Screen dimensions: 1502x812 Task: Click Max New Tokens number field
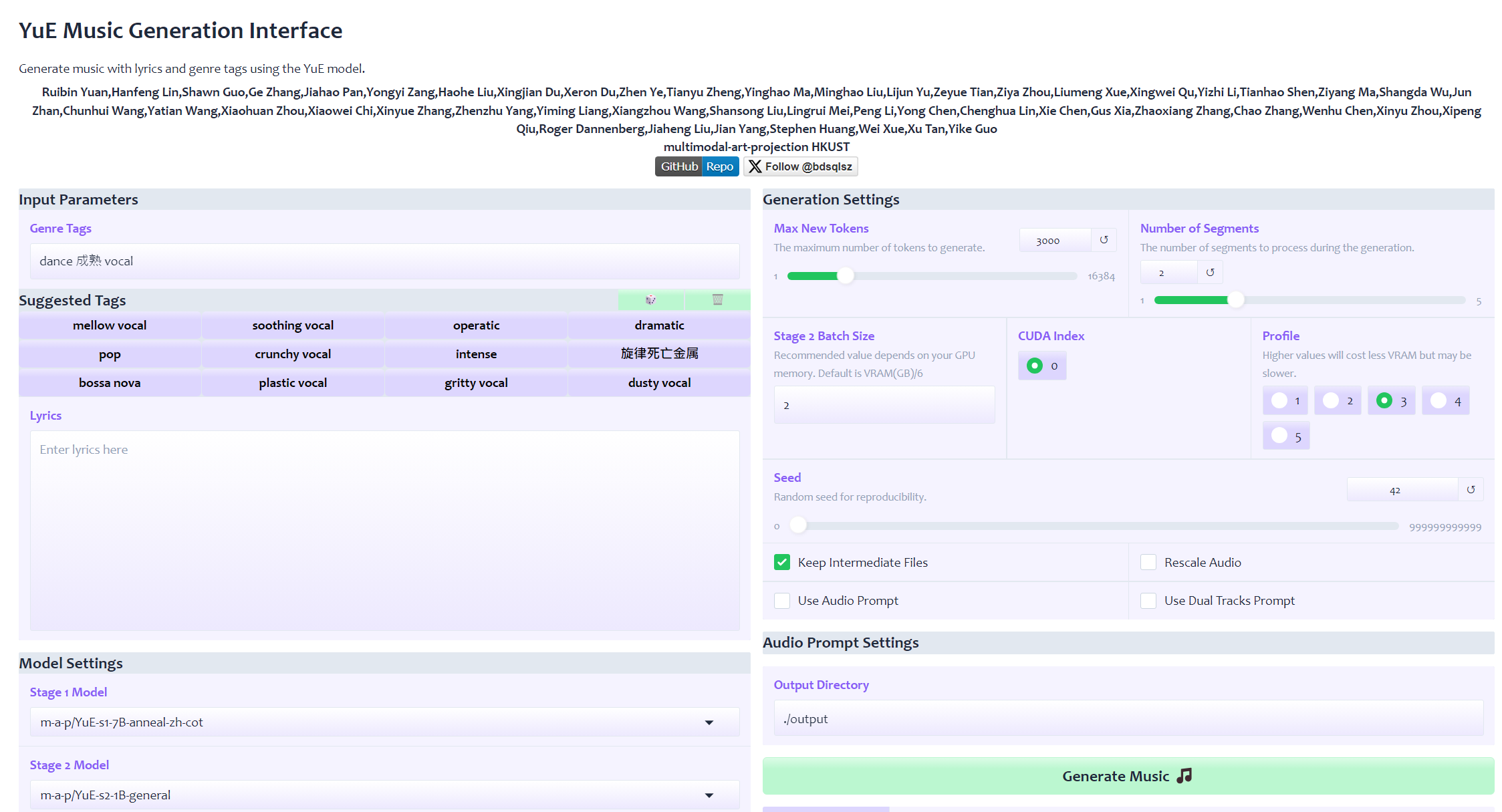(1055, 240)
